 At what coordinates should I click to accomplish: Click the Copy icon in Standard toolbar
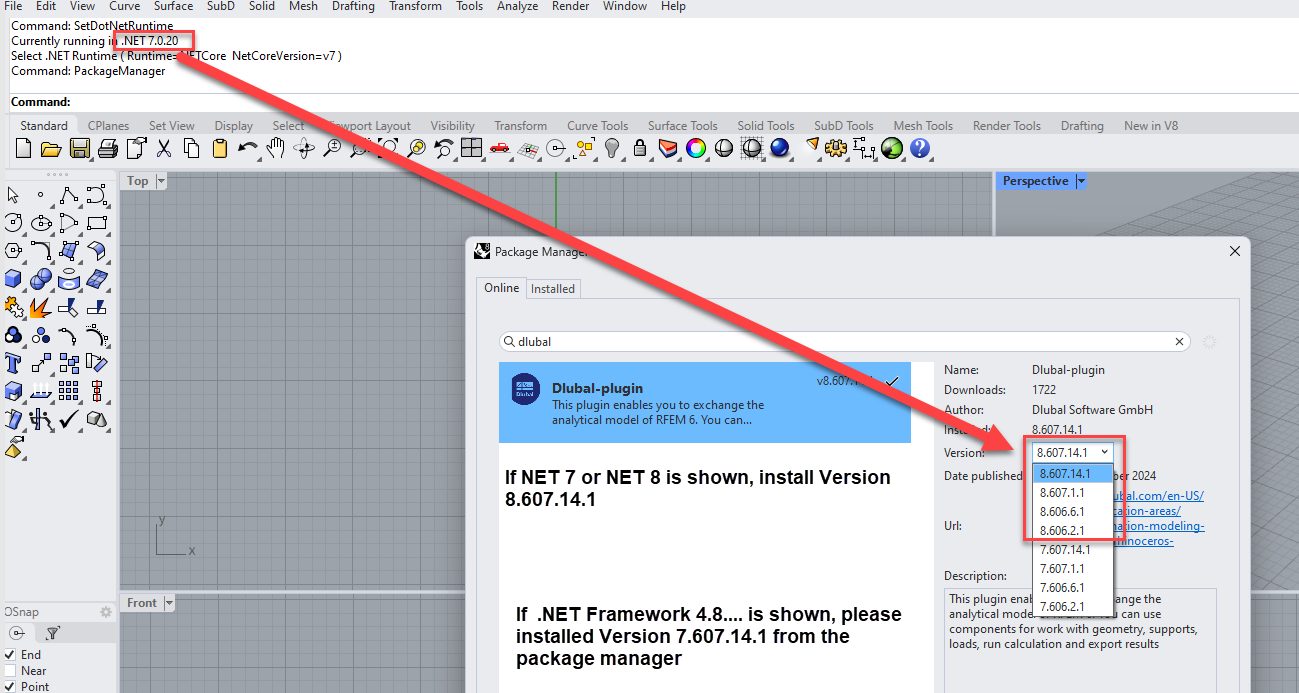click(x=192, y=149)
